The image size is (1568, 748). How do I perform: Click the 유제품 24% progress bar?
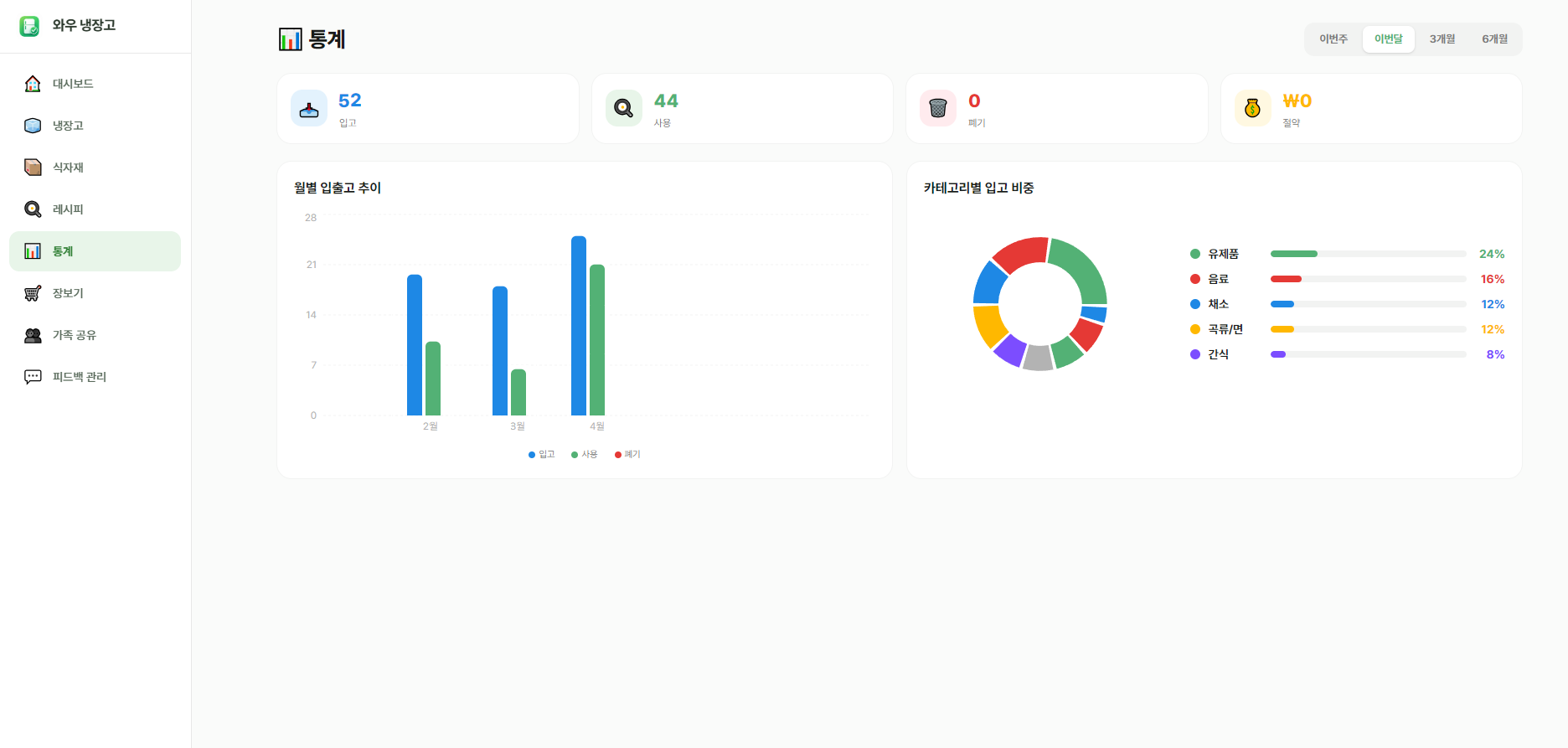pos(1369,254)
